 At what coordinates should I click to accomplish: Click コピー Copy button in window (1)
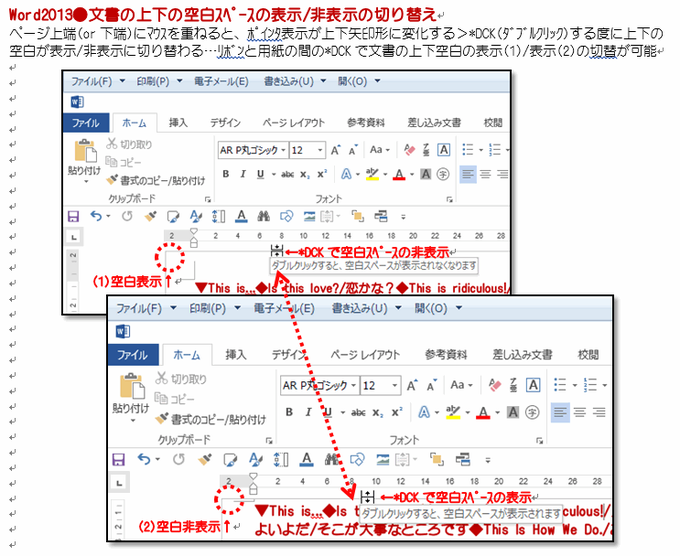click(124, 162)
